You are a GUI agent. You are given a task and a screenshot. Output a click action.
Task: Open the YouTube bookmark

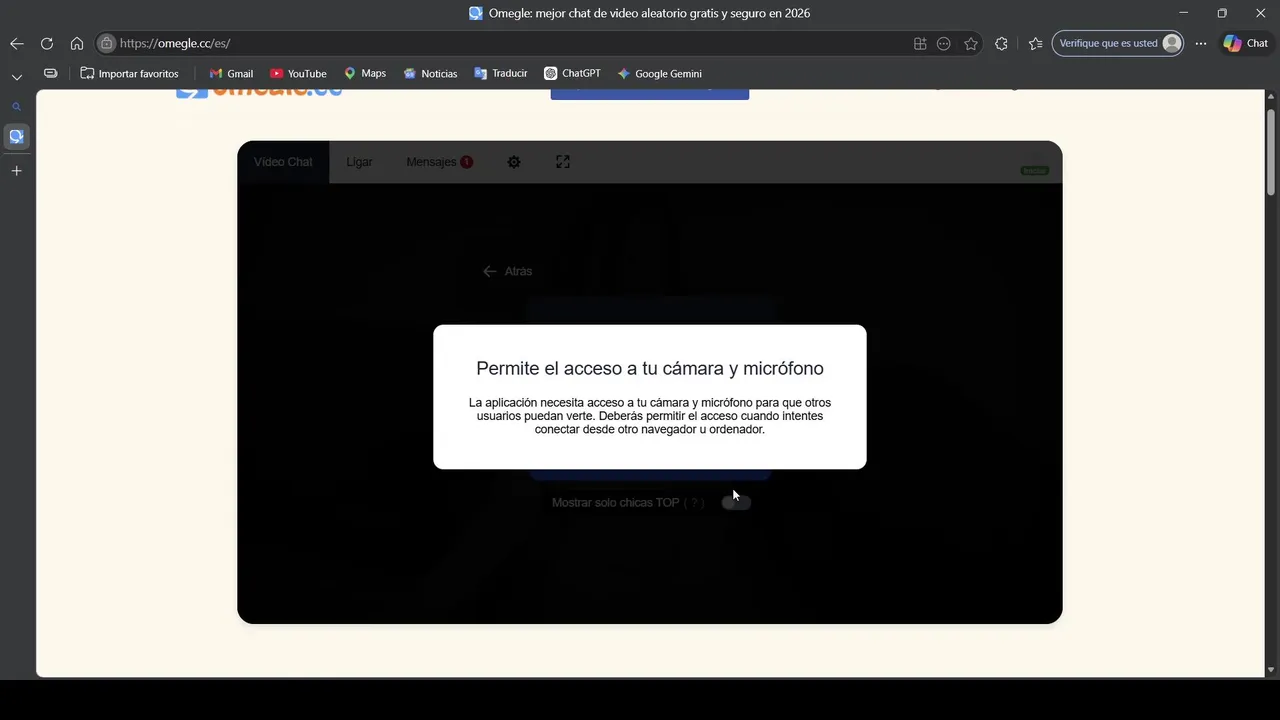pos(298,73)
